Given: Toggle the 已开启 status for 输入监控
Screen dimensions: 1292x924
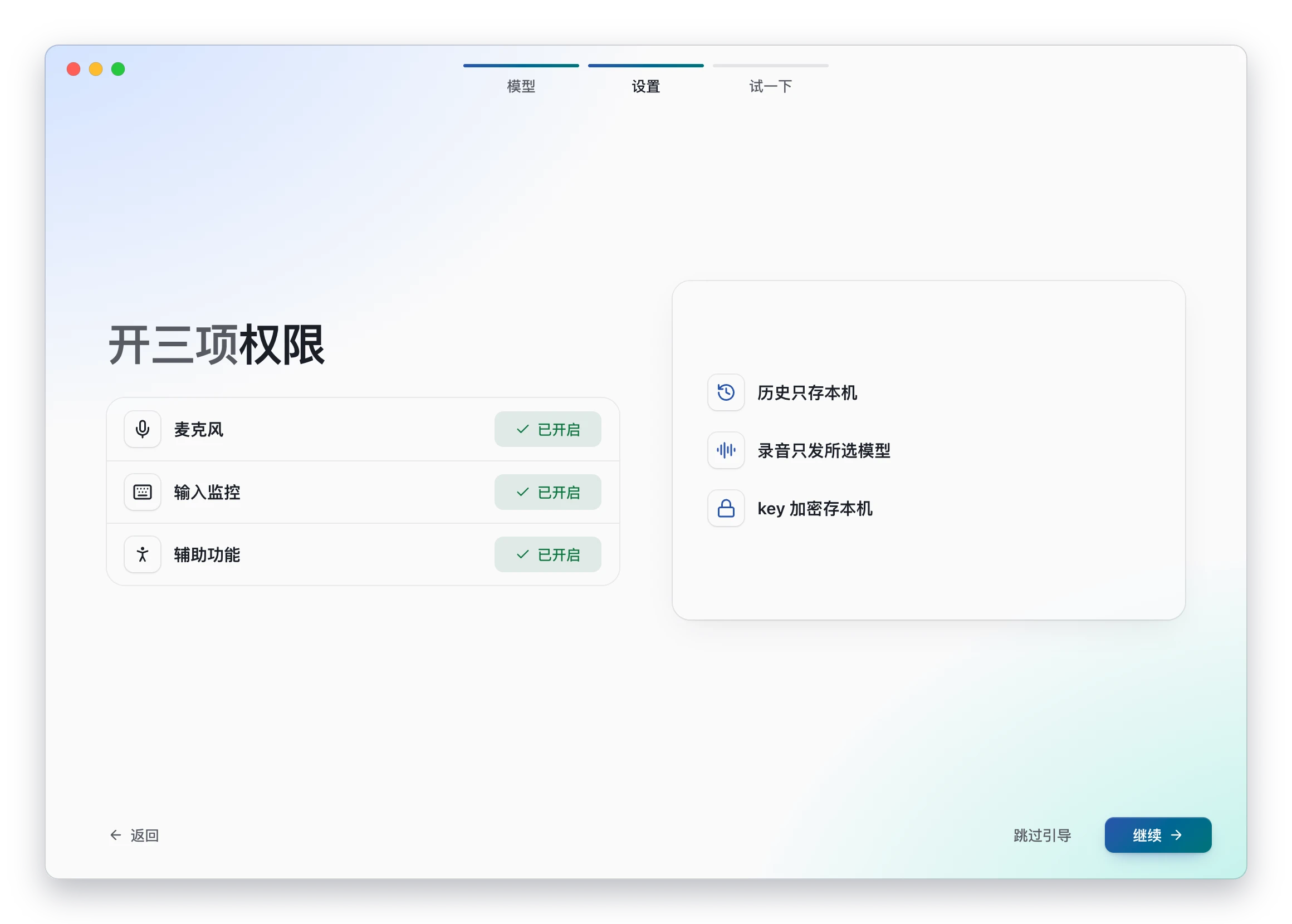Looking at the screenshot, I should [x=547, y=492].
